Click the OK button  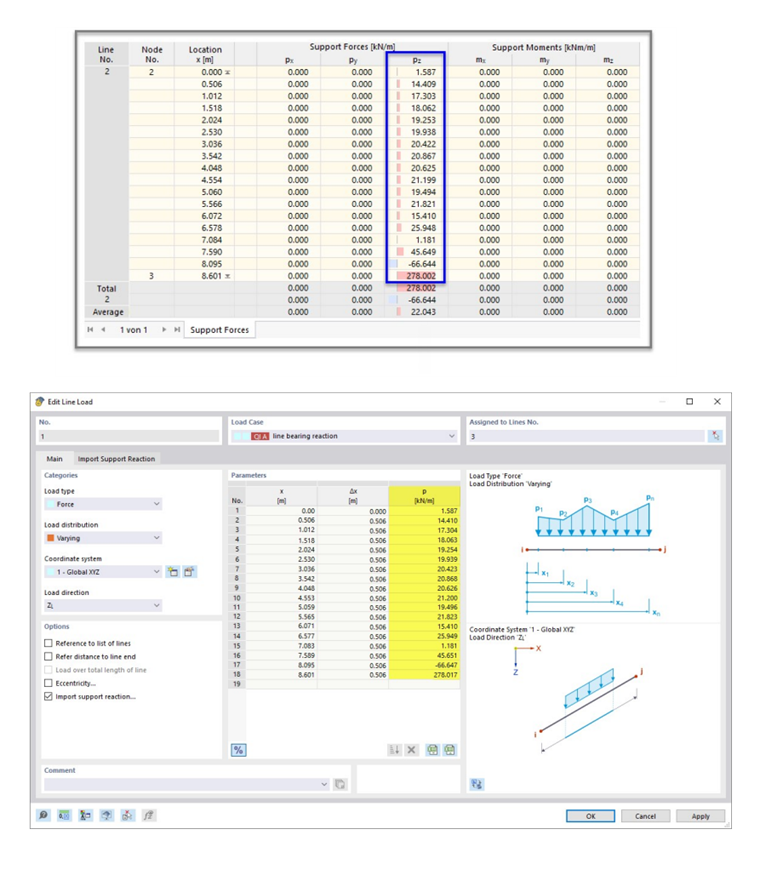590,816
